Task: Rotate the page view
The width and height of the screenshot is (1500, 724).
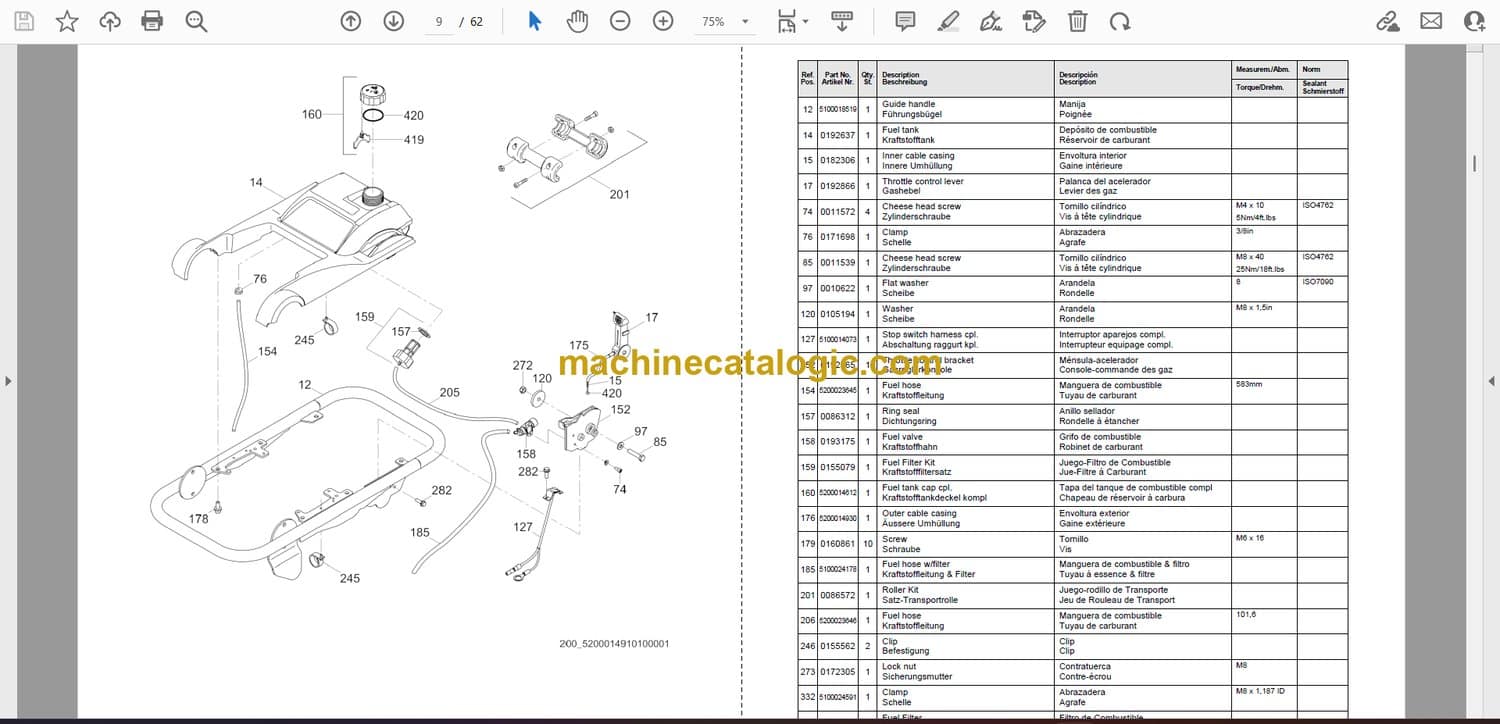Action: click(x=1120, y=21)
